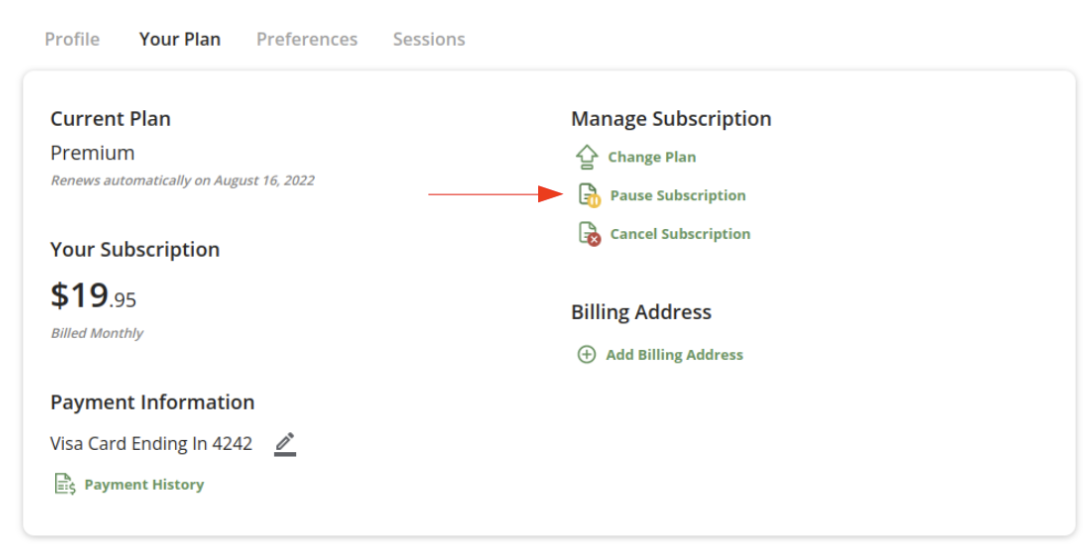
Task: Select the Cancel Subscription link text
Action: (x=680, y=234)
